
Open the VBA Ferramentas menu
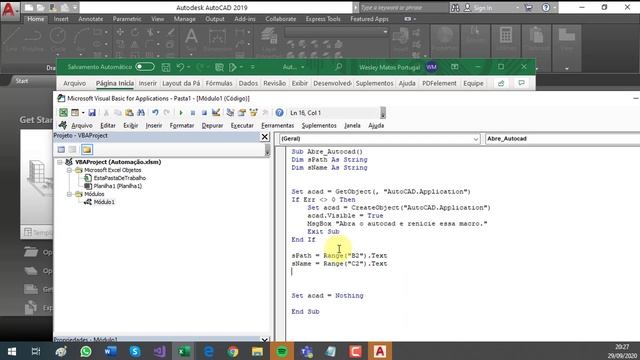point(278,125)
